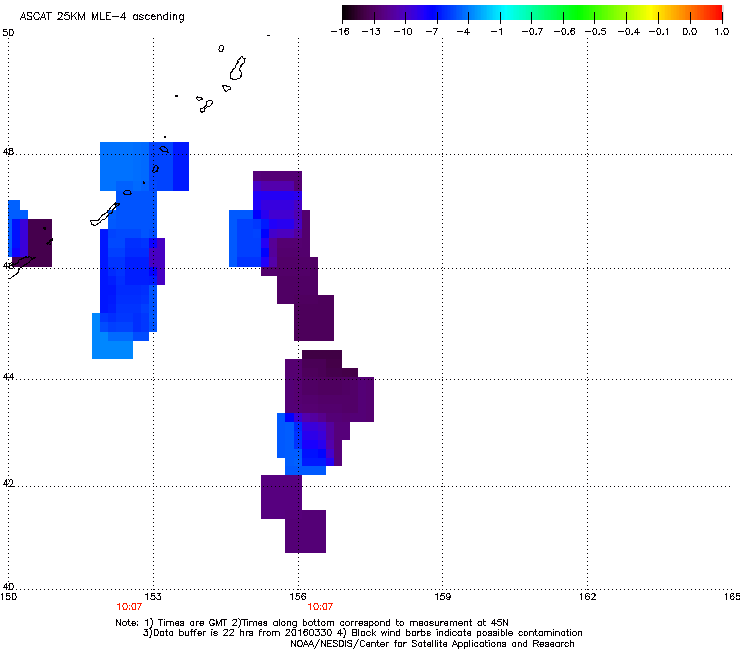This screenshot has height=650, width=740.
Task: Click the largest island outline near 49N
Action: click(237, 68)
